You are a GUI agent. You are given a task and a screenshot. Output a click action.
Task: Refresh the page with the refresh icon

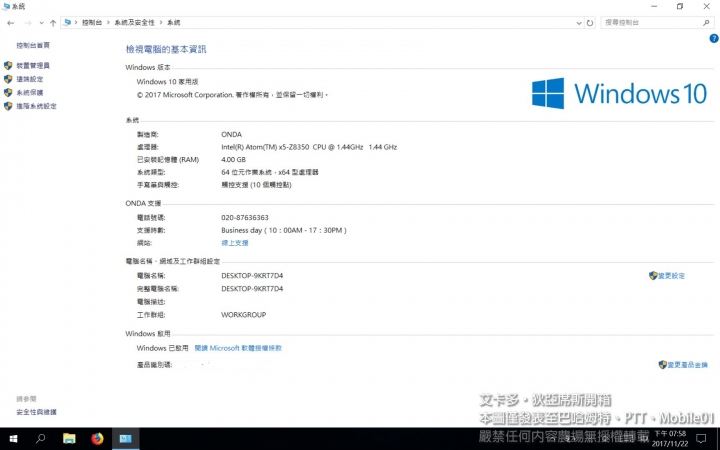pyautogui.click(x=590, y=22)
